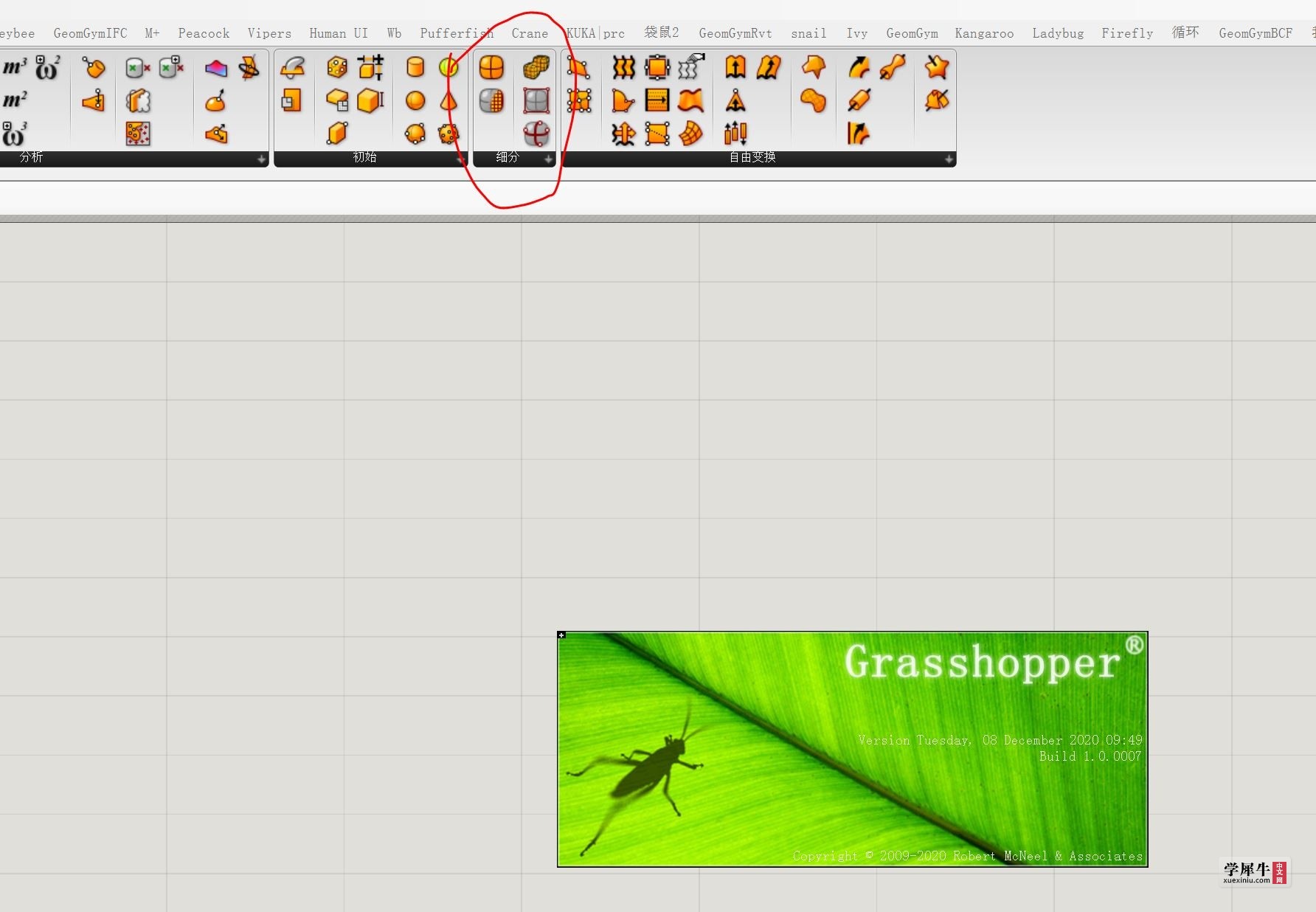Add a Sphere primitive
Image resolution: width=1316 pixels, height=912 pixels.
pos(415,100)
